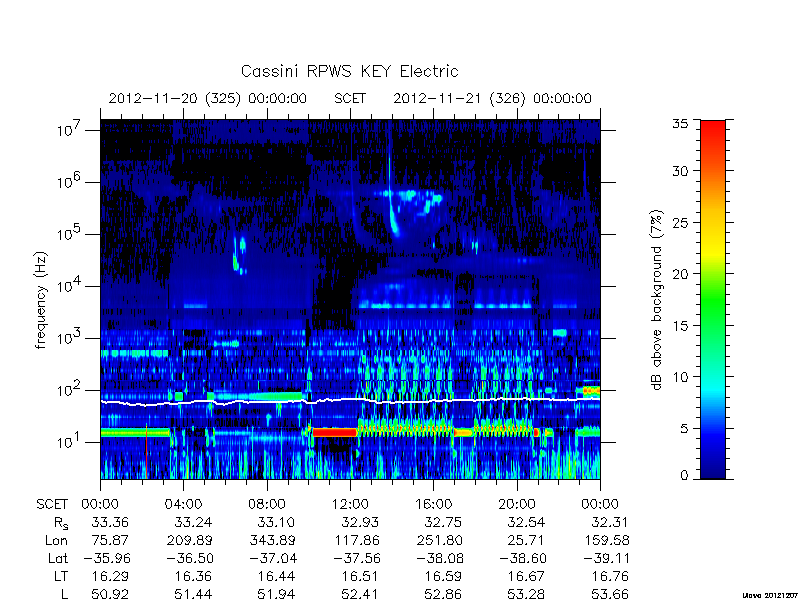Click the Rs value "33.10"

pos(277,523)
